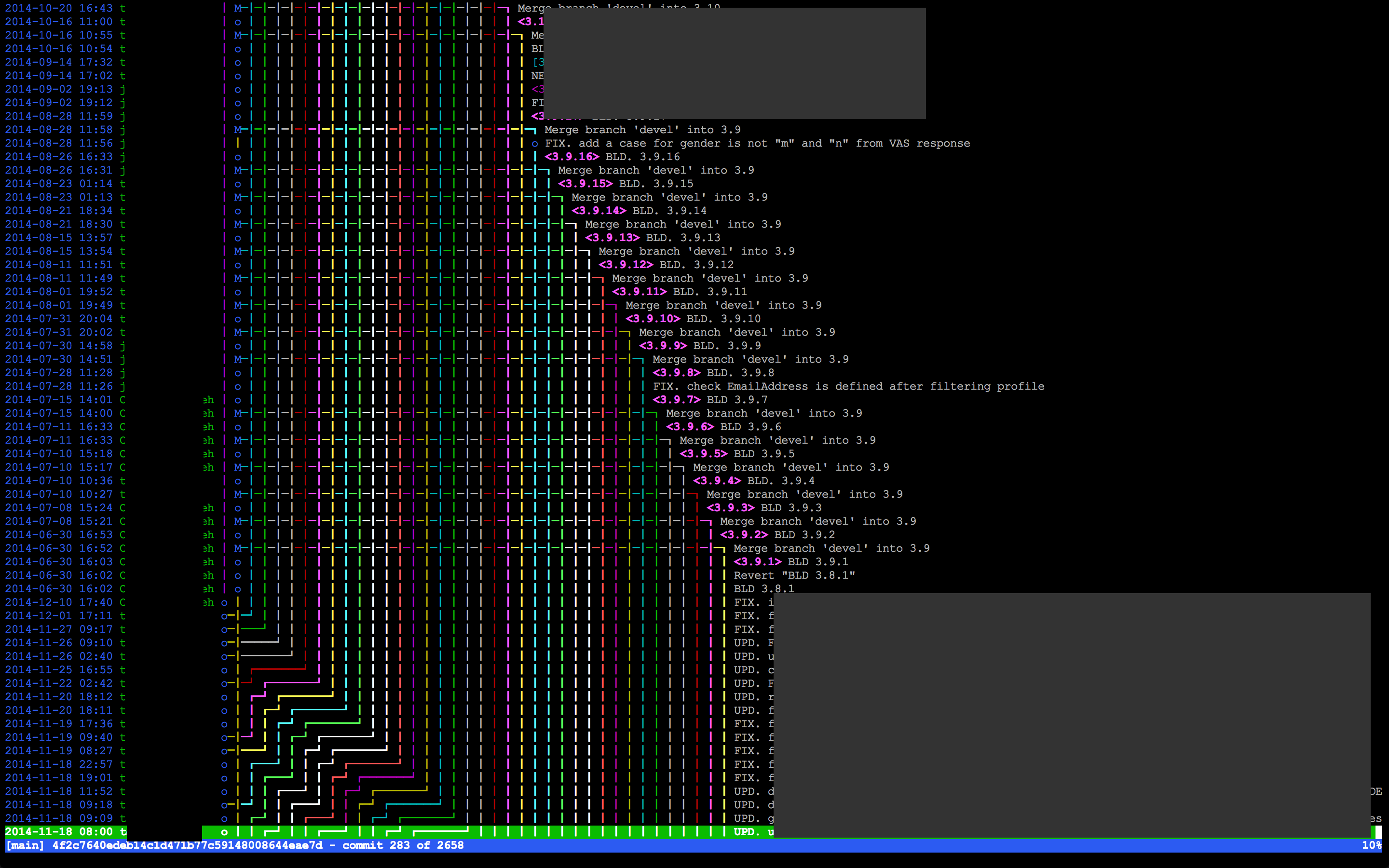The width and height of the screenshot is (1389, 868).
Task: Select the tag label <3.9.1>
Action: [x=758, y=561]
